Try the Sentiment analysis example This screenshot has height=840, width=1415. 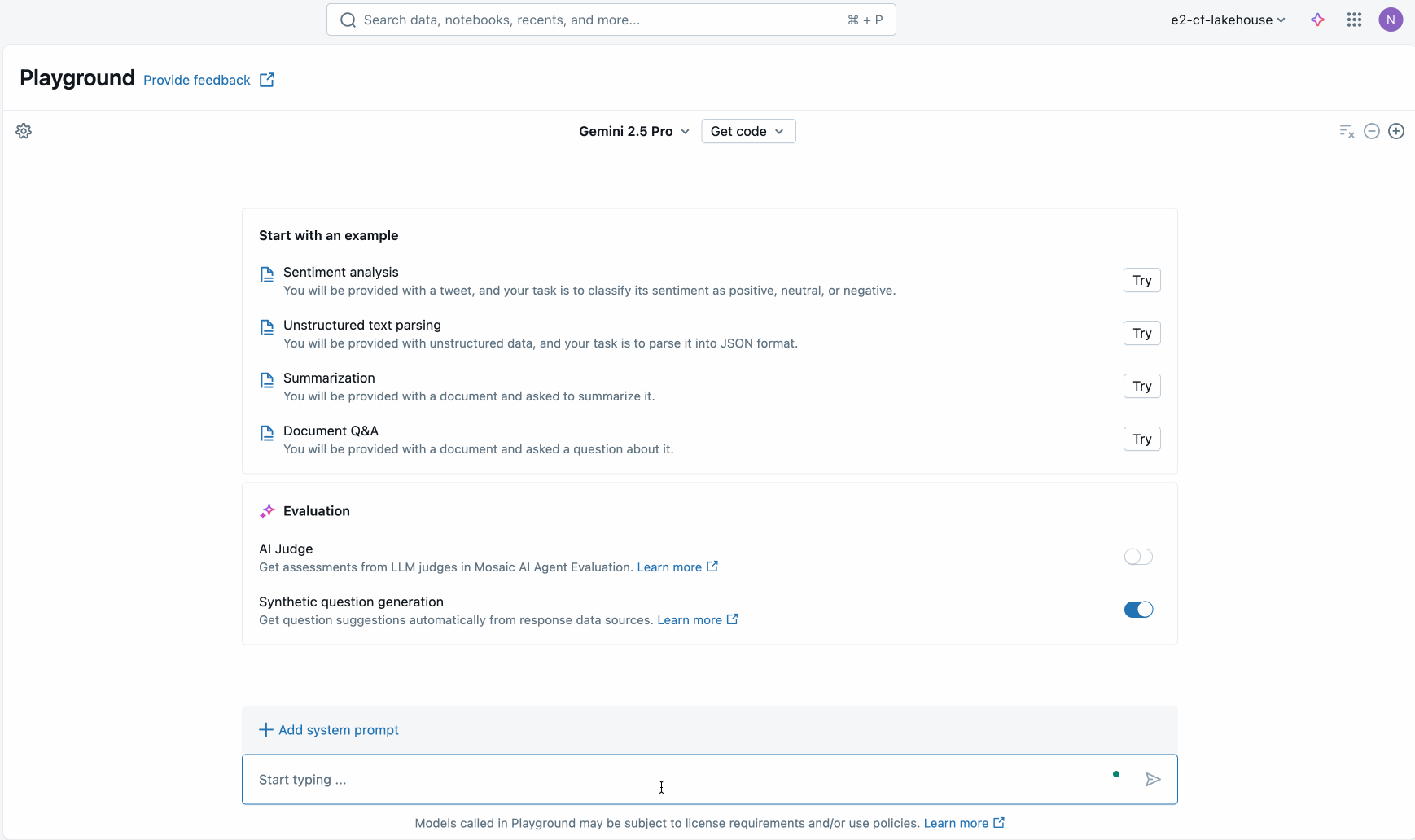coord(1141,280)
